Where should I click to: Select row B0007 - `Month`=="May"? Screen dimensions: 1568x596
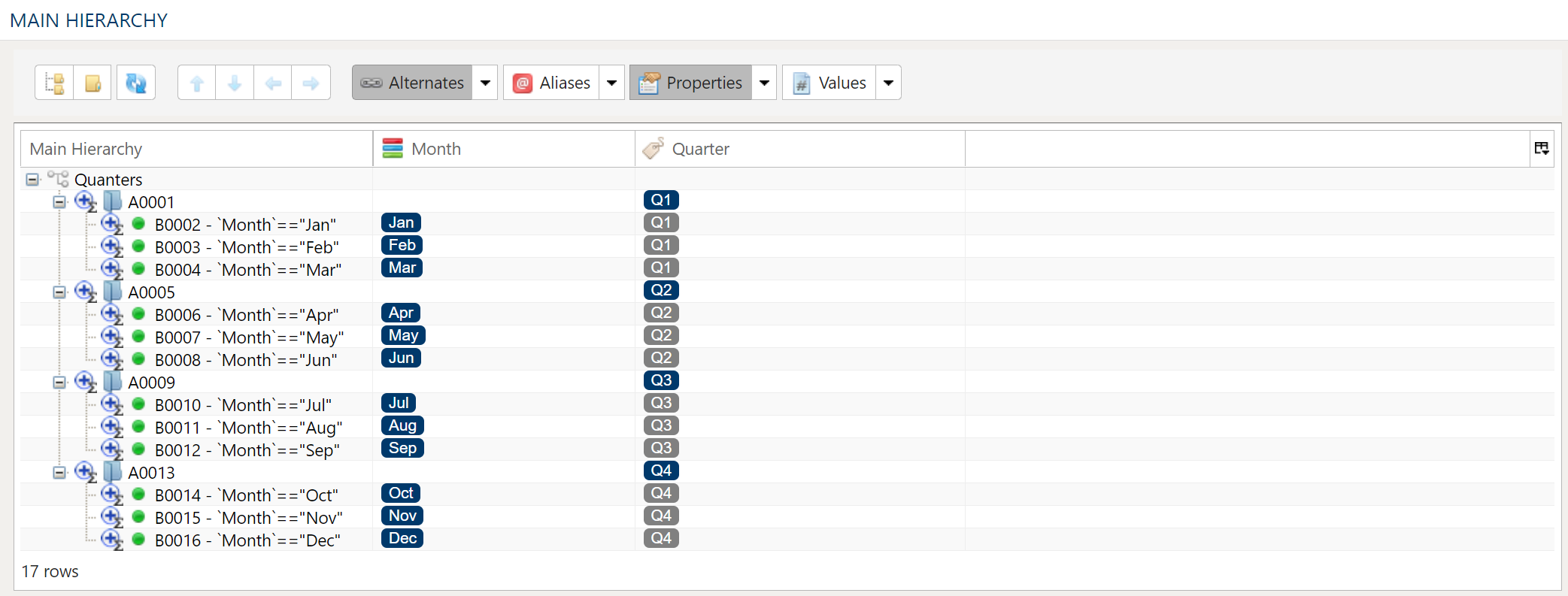(x=249, y=337)
